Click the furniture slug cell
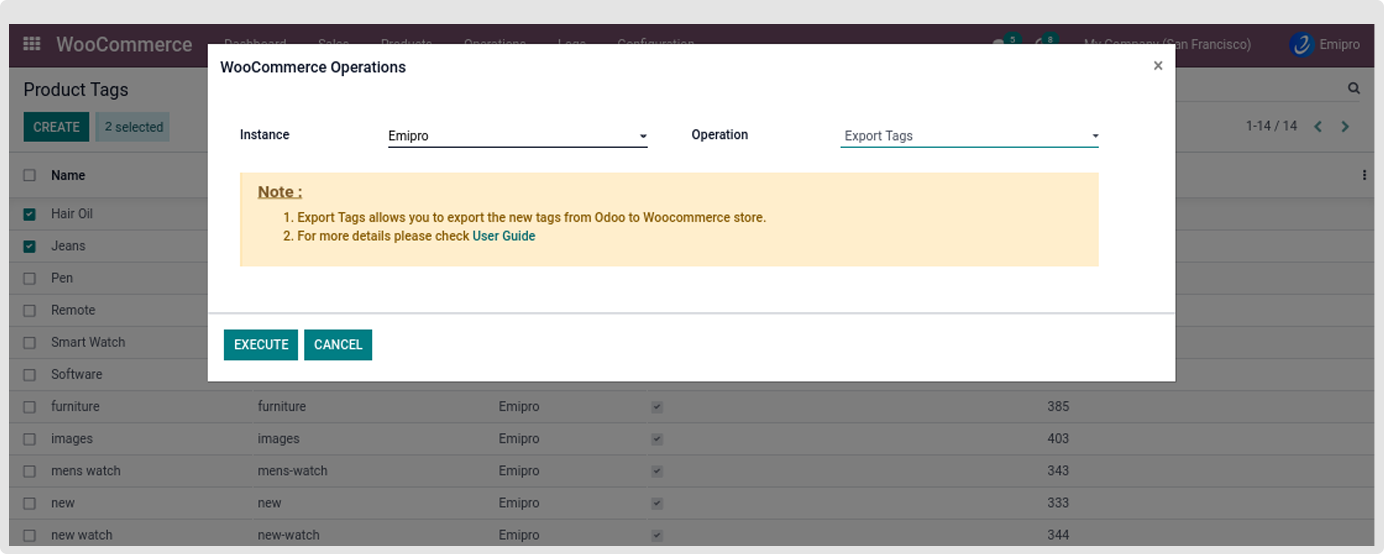The image size is (1384, 554). 282,407
